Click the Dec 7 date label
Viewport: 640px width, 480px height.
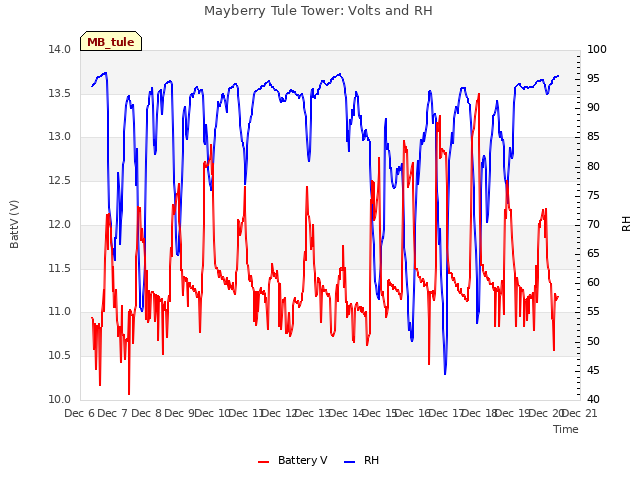(x=113, y=413)
